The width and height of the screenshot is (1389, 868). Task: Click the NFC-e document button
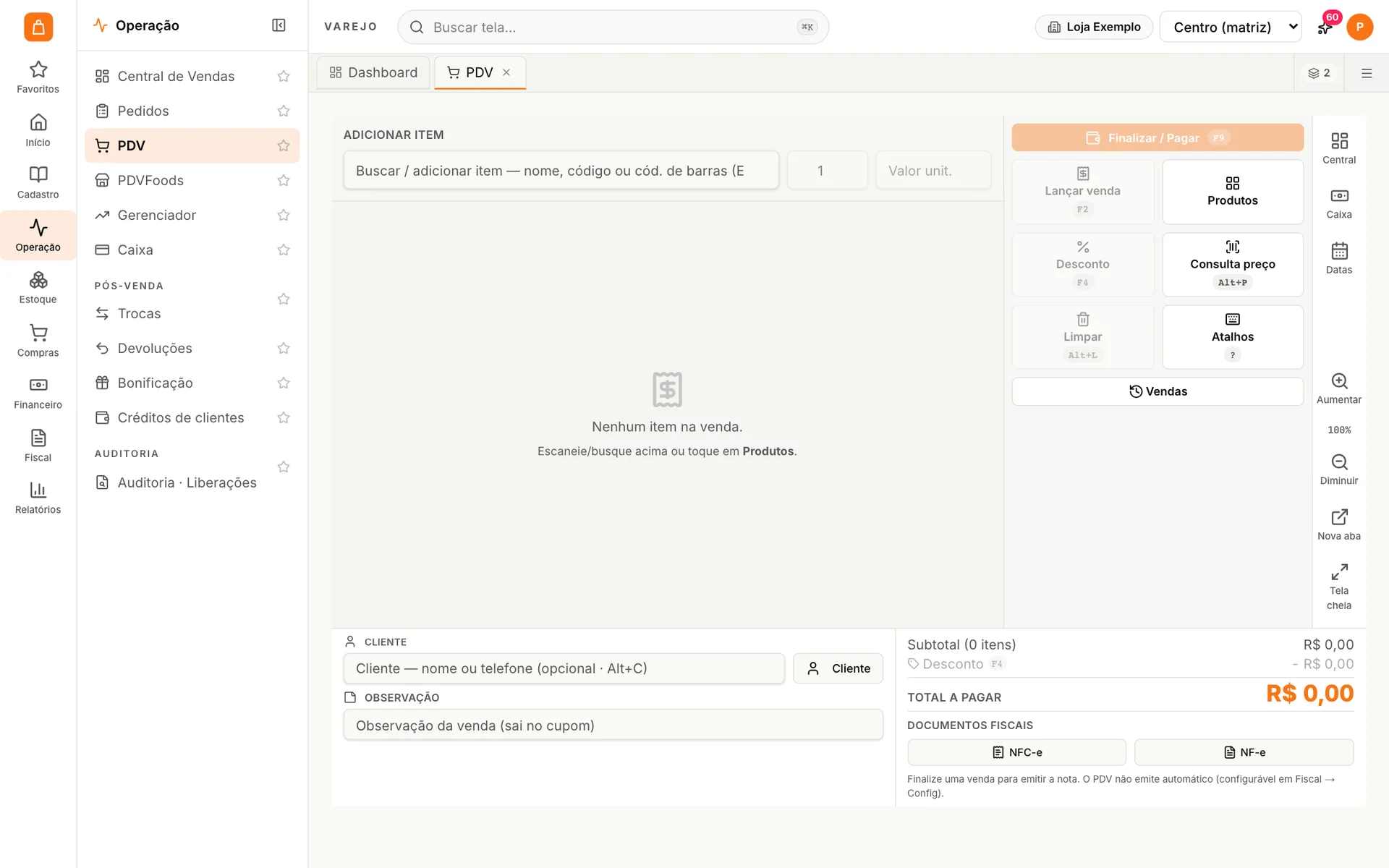(x=1016, y=752)
